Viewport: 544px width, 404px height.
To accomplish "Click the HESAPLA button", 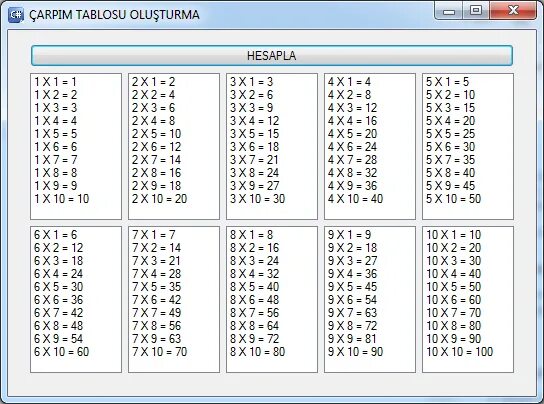I will pos(272,56).
